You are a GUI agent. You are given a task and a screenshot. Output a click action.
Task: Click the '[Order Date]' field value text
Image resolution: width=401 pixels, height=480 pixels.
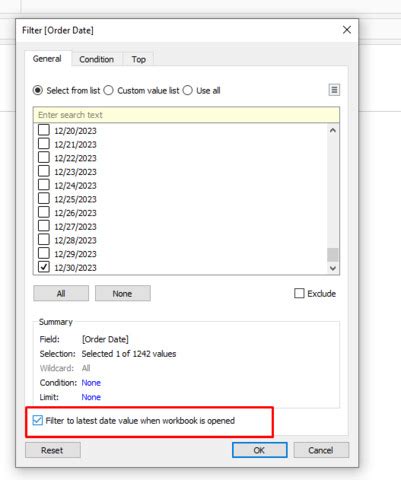[x=105, y=339]
